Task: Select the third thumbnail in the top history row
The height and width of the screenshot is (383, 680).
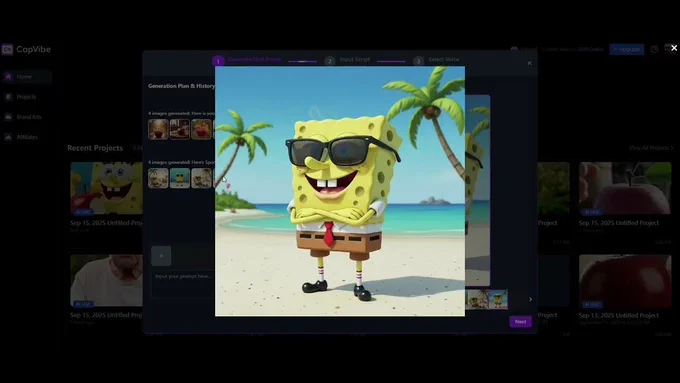Action: pos(201,129)
